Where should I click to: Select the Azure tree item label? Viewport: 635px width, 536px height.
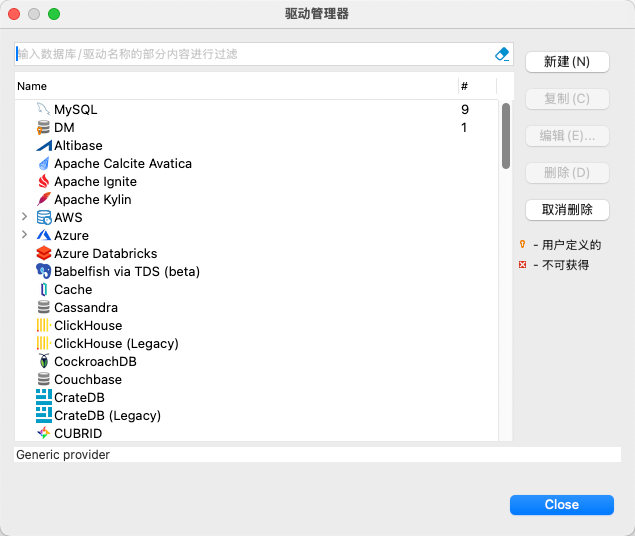71,235
